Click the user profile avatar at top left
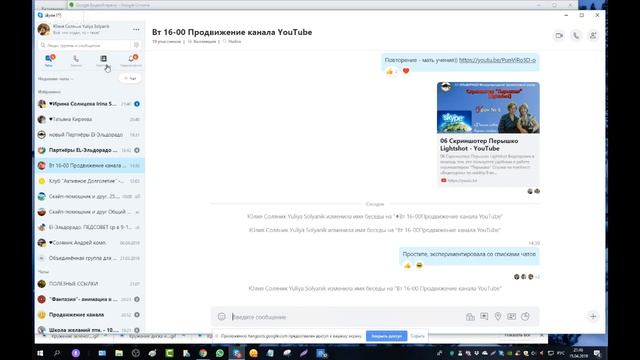This screenshot has width=640, height=360. (44, 29)
